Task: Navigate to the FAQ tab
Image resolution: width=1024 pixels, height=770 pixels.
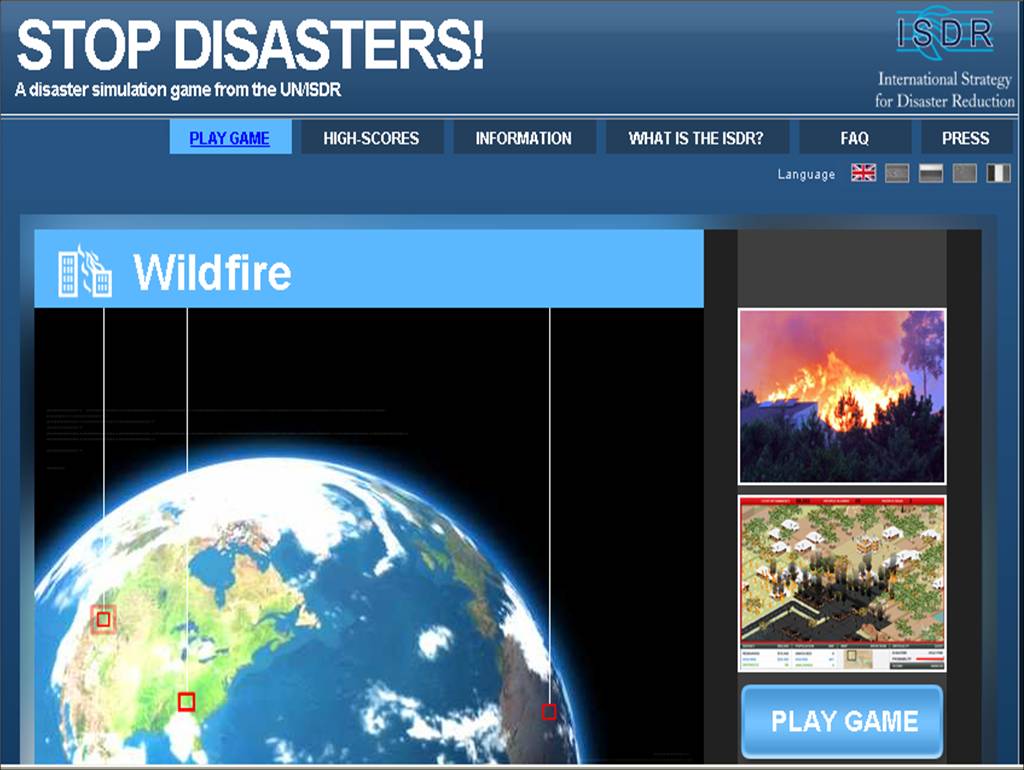Action: (x=854, y=138)
